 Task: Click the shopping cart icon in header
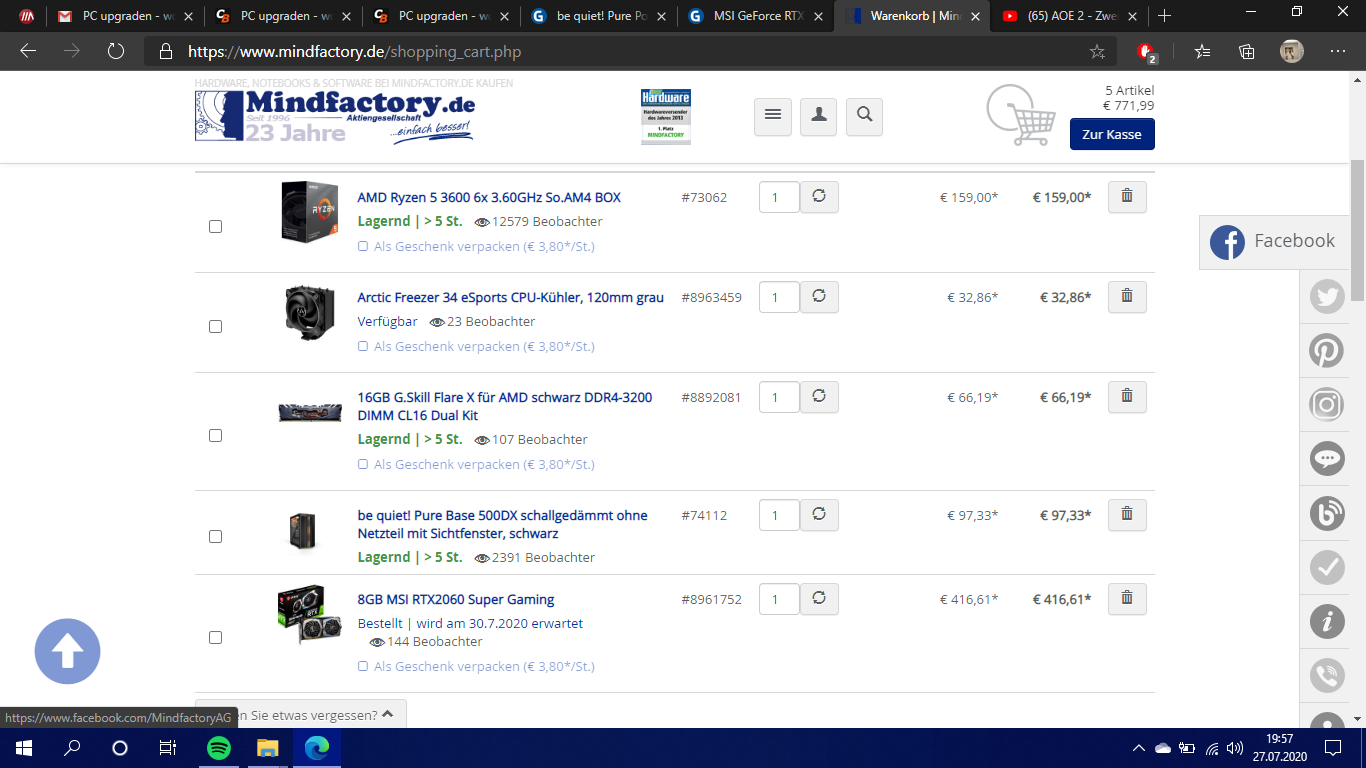pos(1021,114)
